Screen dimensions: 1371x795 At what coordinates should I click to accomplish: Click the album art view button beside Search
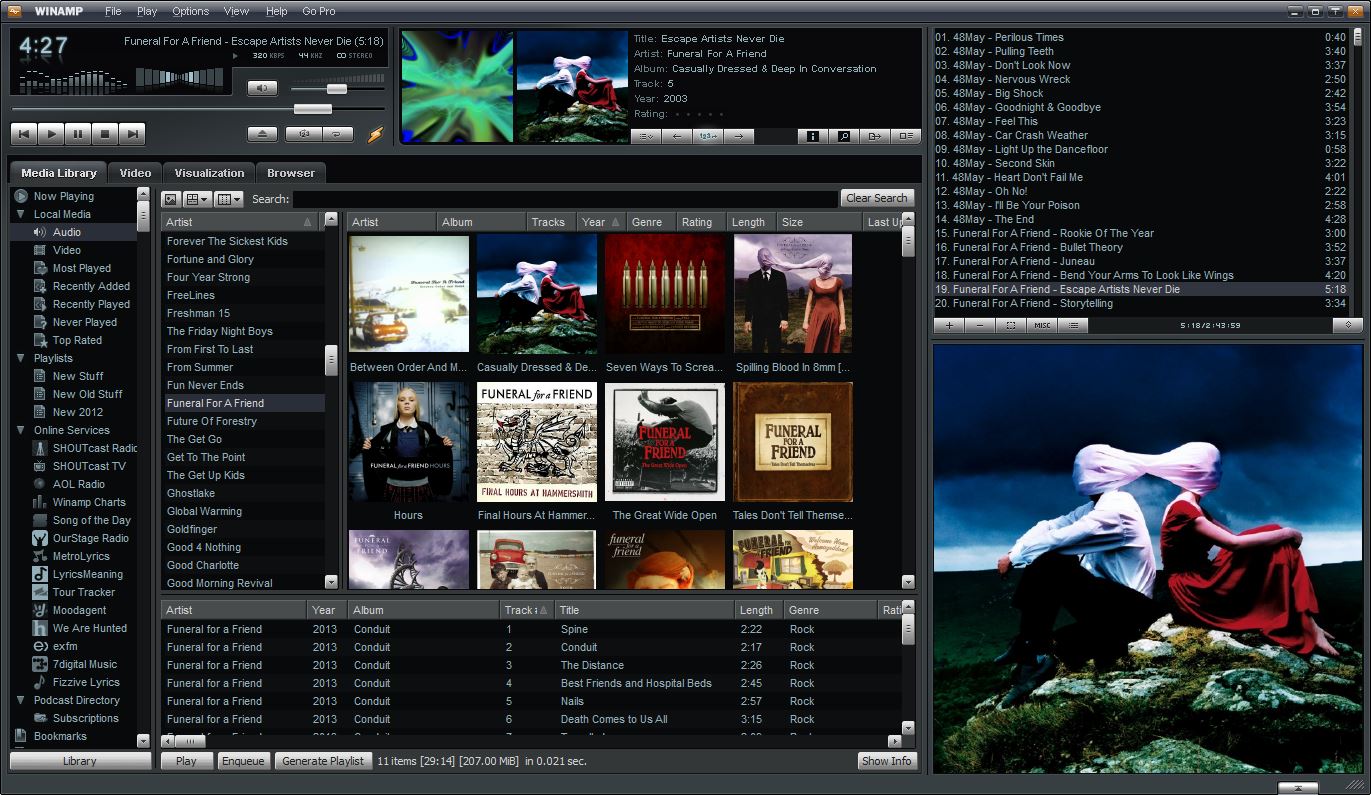coord(171,199)
